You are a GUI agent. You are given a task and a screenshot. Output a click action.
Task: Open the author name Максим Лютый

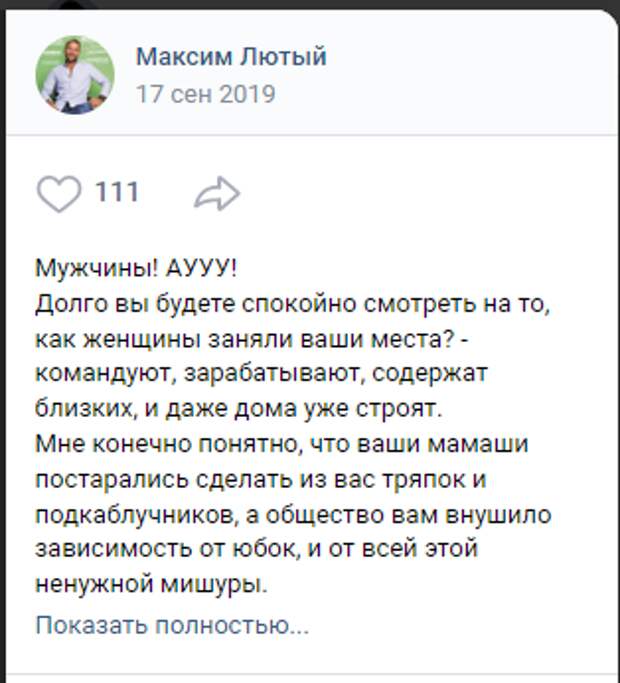(231, 56)
